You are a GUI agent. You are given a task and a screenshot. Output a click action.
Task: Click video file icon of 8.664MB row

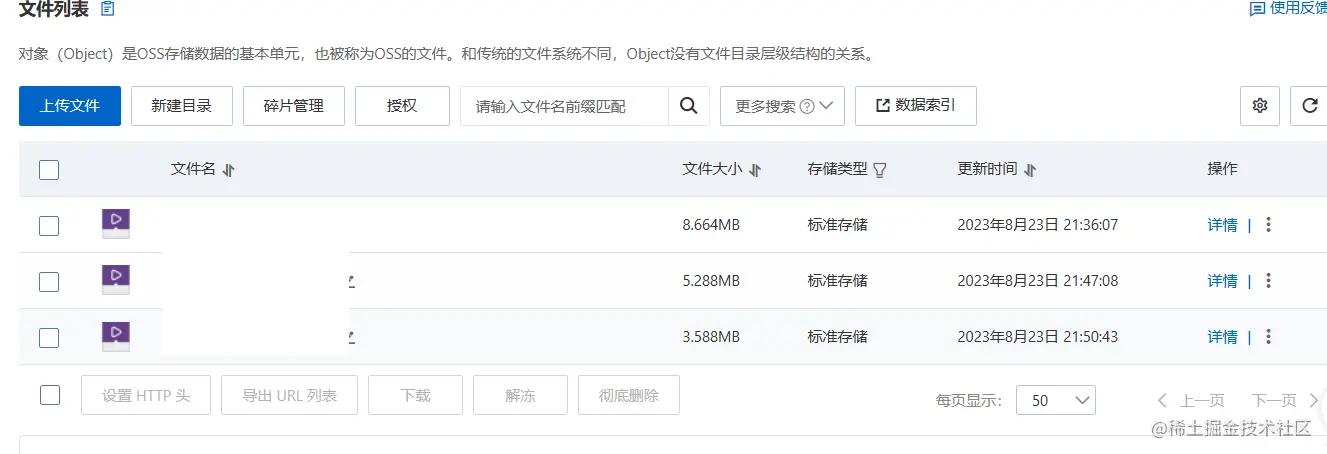point(116,223)
